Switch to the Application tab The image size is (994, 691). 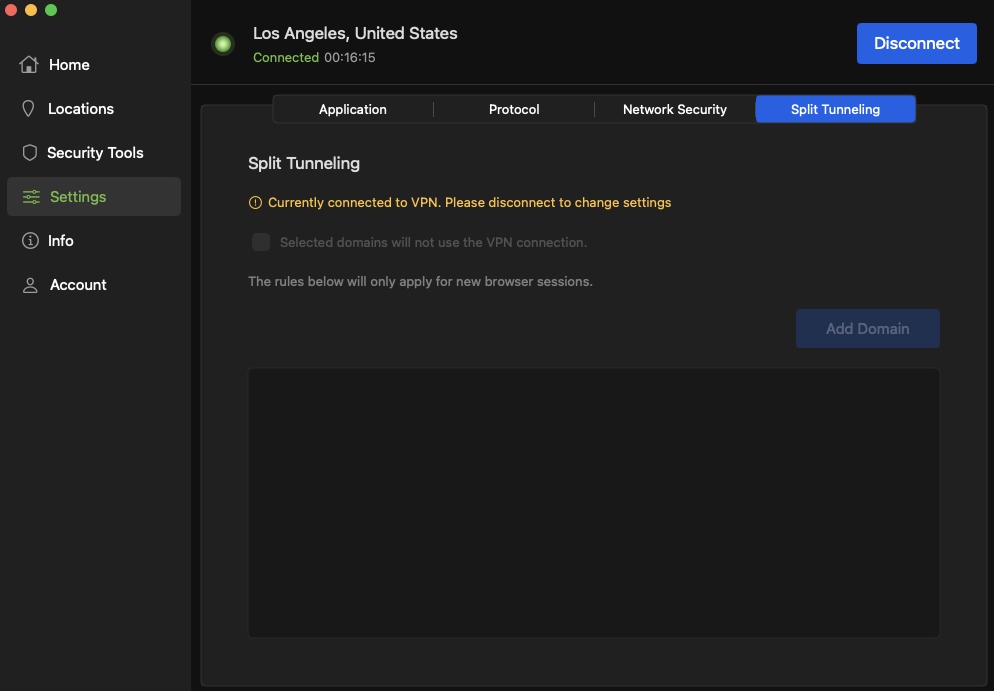[x=353, y=109]
